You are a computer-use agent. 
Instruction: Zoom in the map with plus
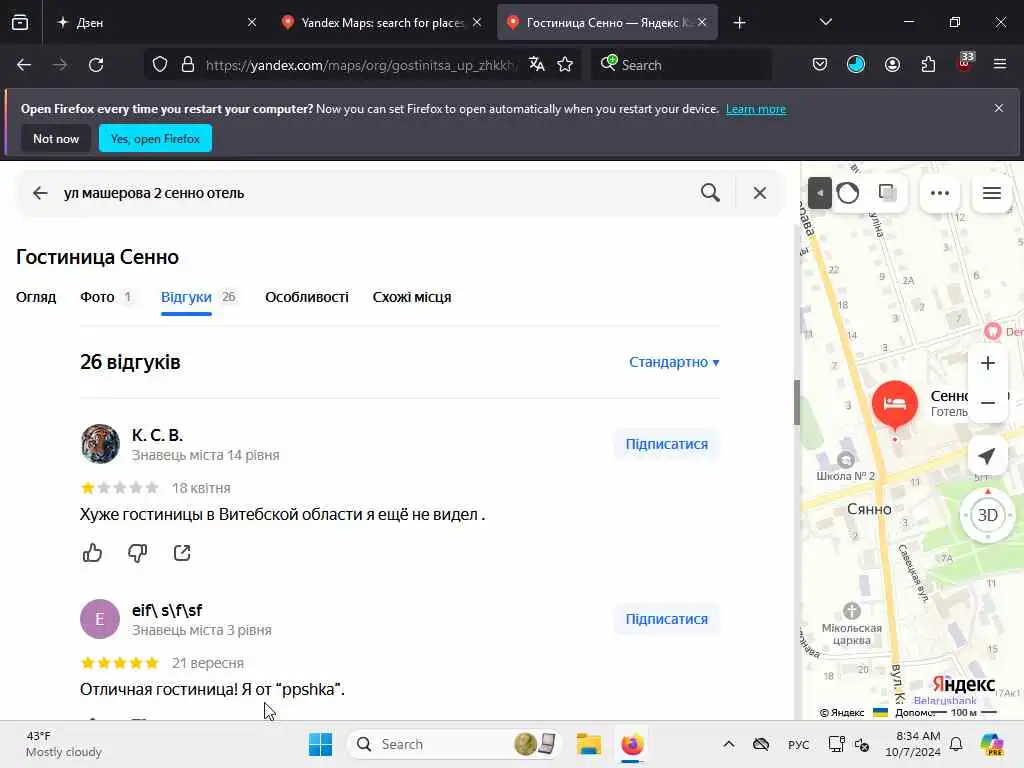(x=987, y=363)
